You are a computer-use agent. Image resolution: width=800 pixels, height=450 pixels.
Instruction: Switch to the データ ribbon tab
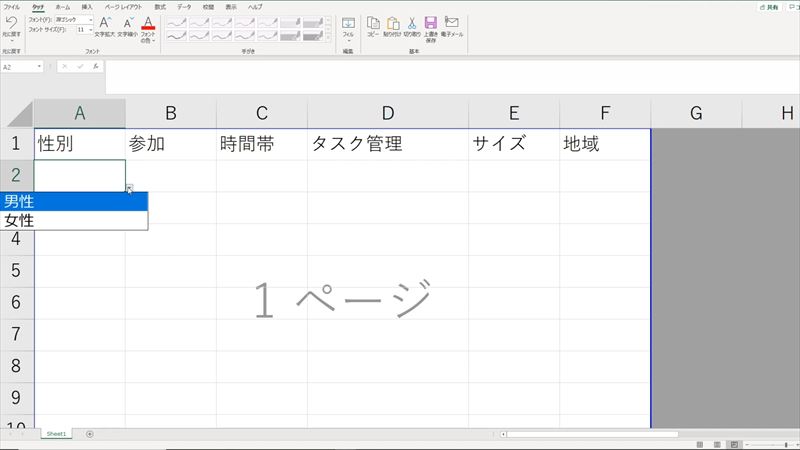coord(184,6)
